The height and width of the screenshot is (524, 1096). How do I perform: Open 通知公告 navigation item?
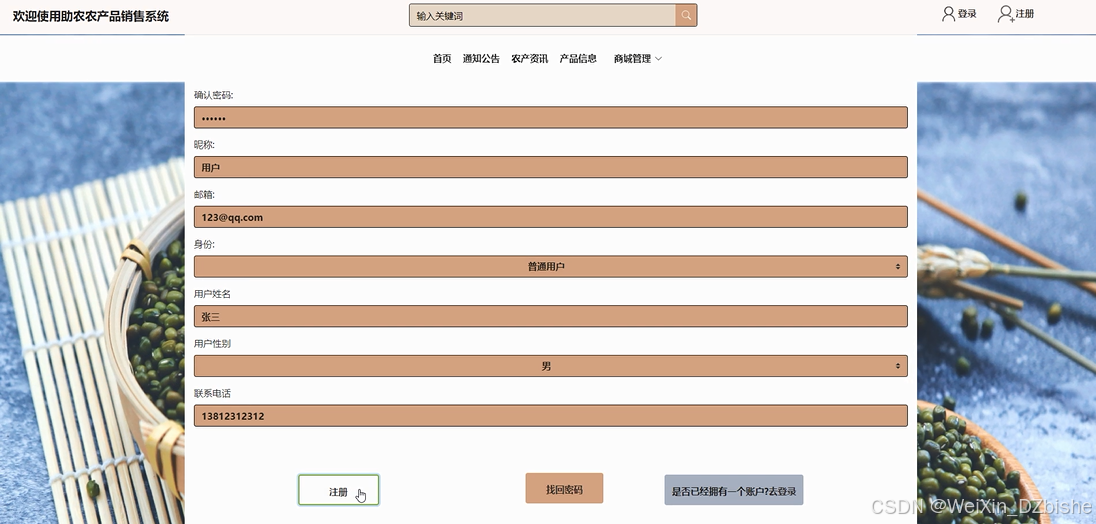pyautogui.click(x=481, y=59)
